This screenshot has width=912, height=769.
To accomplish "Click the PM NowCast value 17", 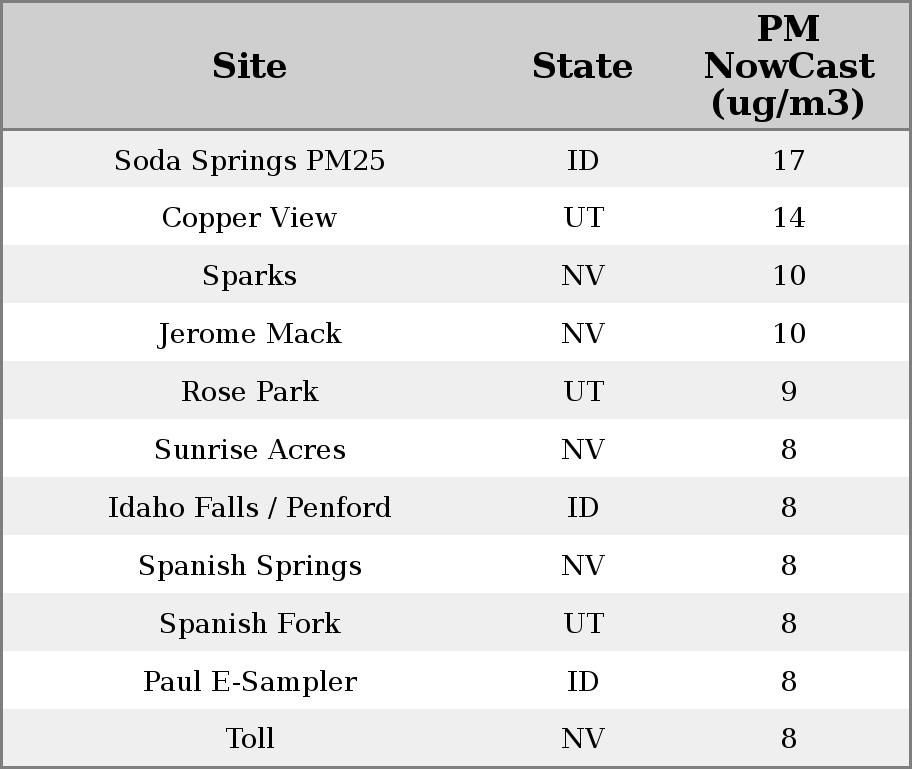I will 788,160.
